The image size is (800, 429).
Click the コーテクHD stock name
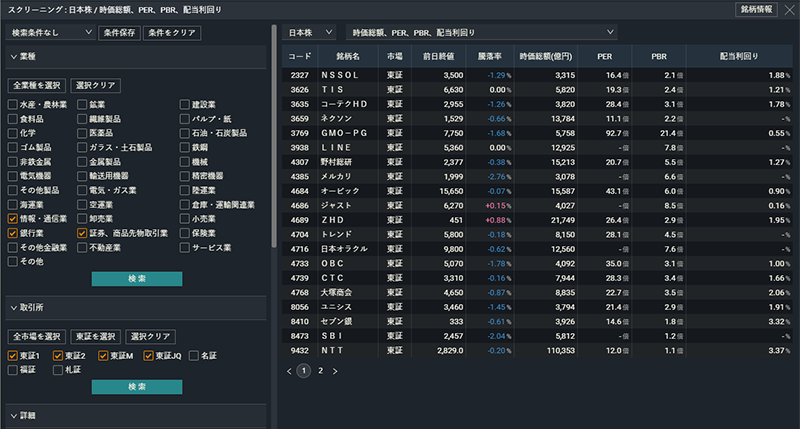[x=344, y=104]
